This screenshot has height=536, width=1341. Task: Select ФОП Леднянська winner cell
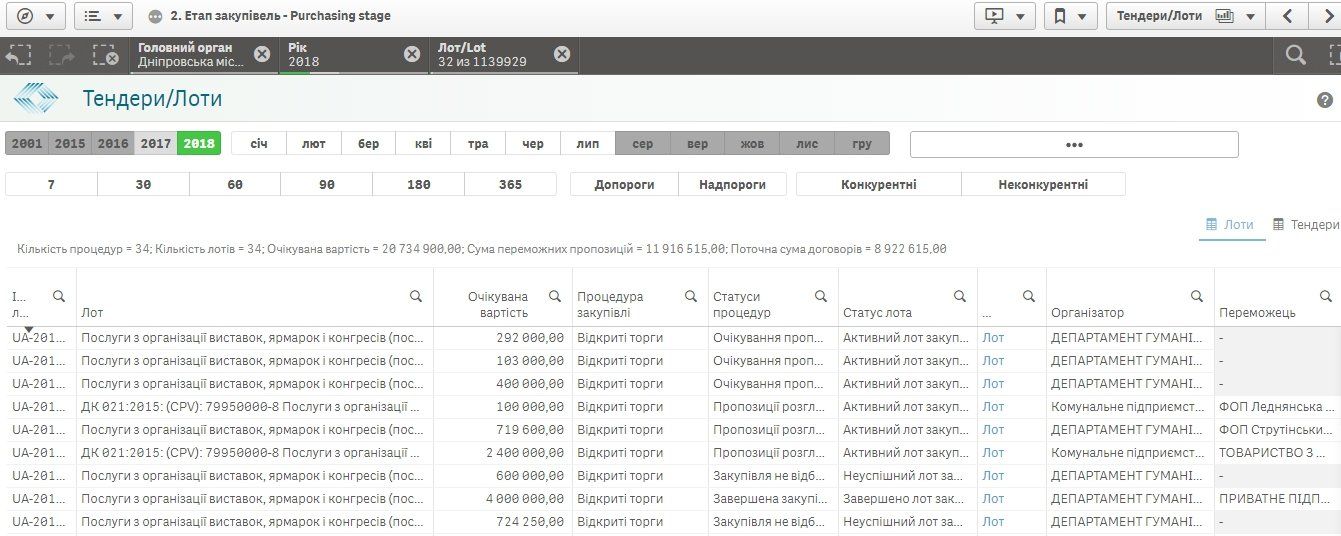tap(1277, 407)
